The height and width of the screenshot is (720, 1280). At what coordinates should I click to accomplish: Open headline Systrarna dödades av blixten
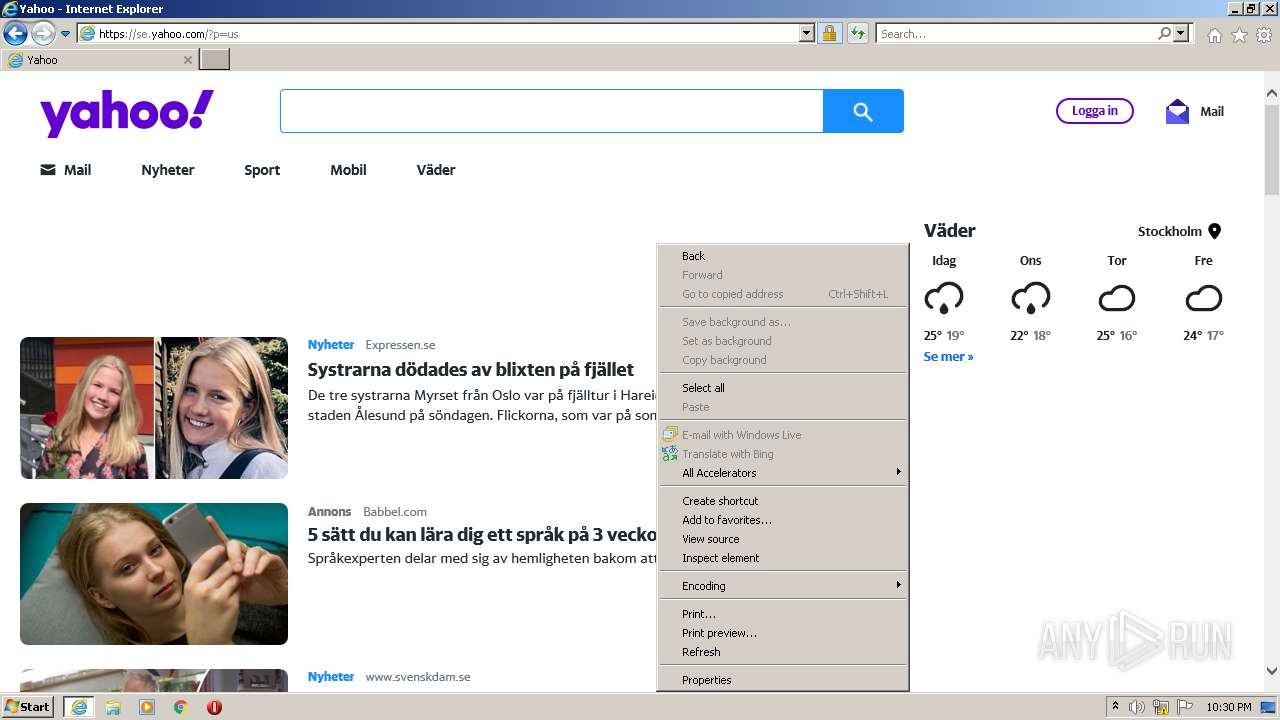[471, 369]
